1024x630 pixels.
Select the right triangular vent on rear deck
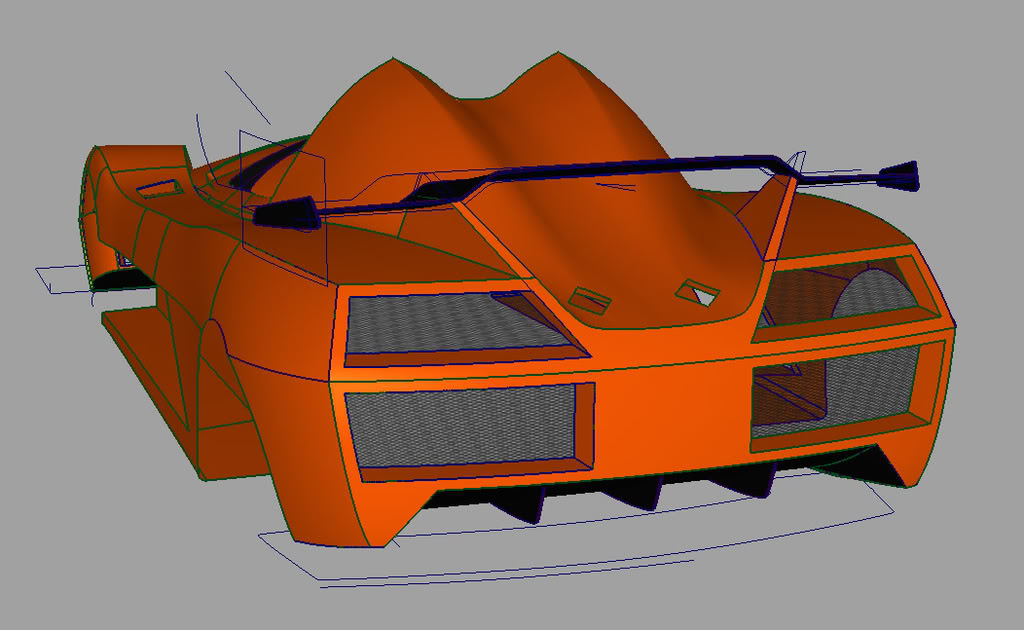pos(698,292)
